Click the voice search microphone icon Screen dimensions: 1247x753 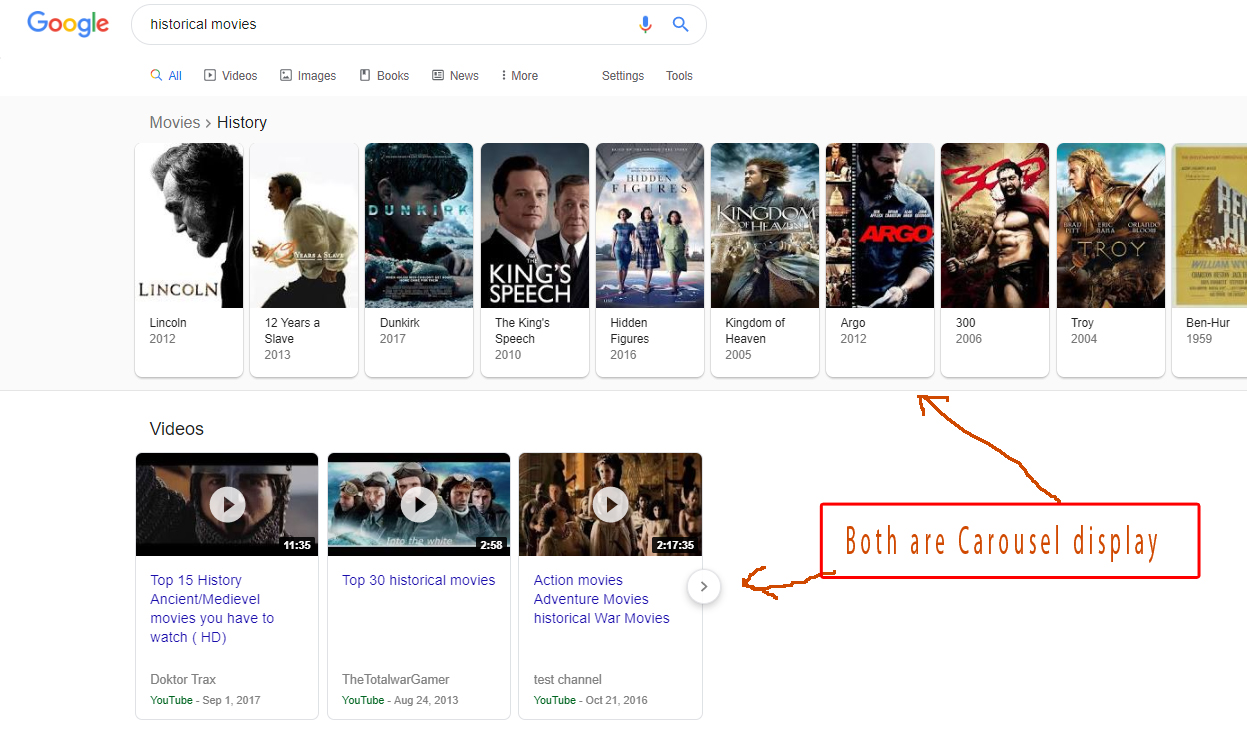pyautogui.click(x=645, y=25)
